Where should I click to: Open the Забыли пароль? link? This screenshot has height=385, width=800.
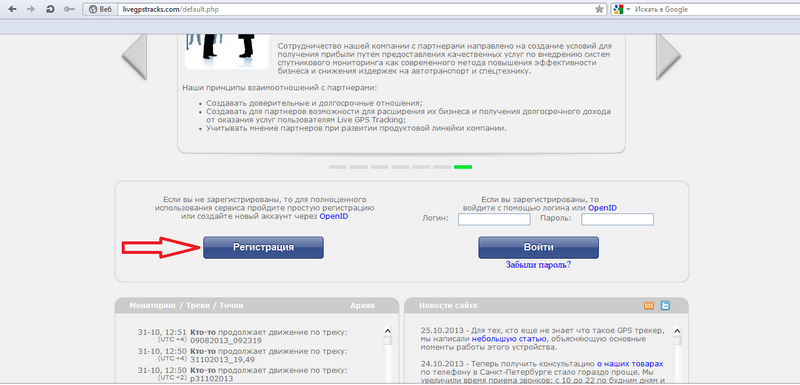[x=538, y=265]
